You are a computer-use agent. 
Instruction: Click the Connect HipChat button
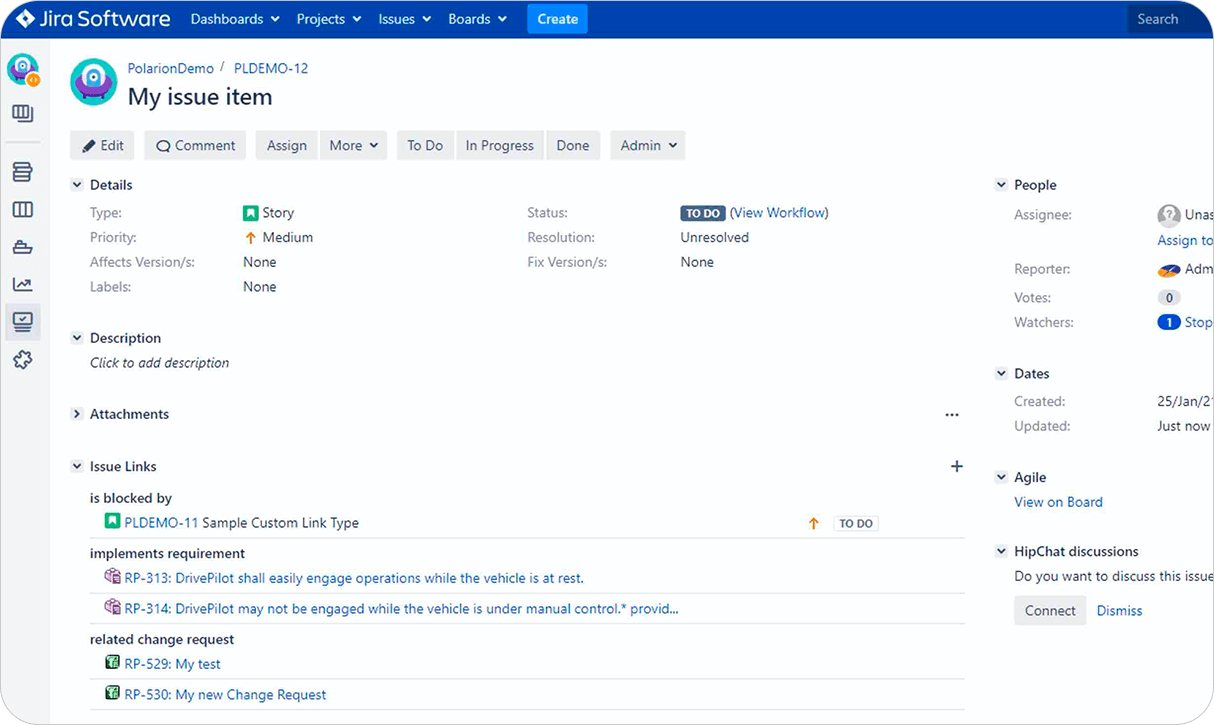point(1050,610)
